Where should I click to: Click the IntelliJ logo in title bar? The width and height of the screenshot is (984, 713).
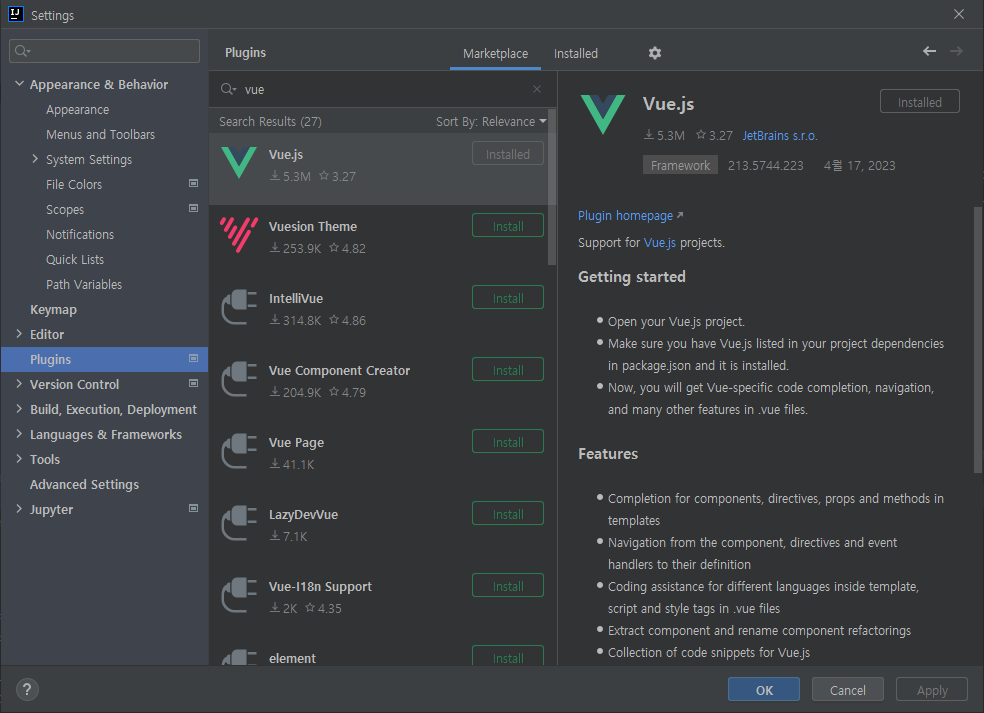point(16,14)
